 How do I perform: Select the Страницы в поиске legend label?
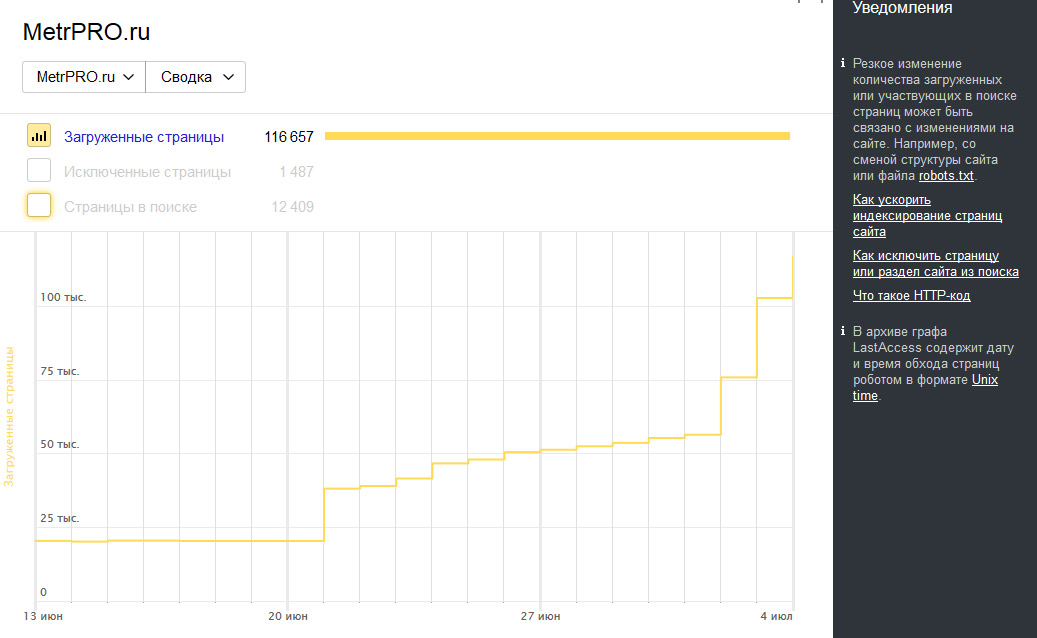[130, 207]
